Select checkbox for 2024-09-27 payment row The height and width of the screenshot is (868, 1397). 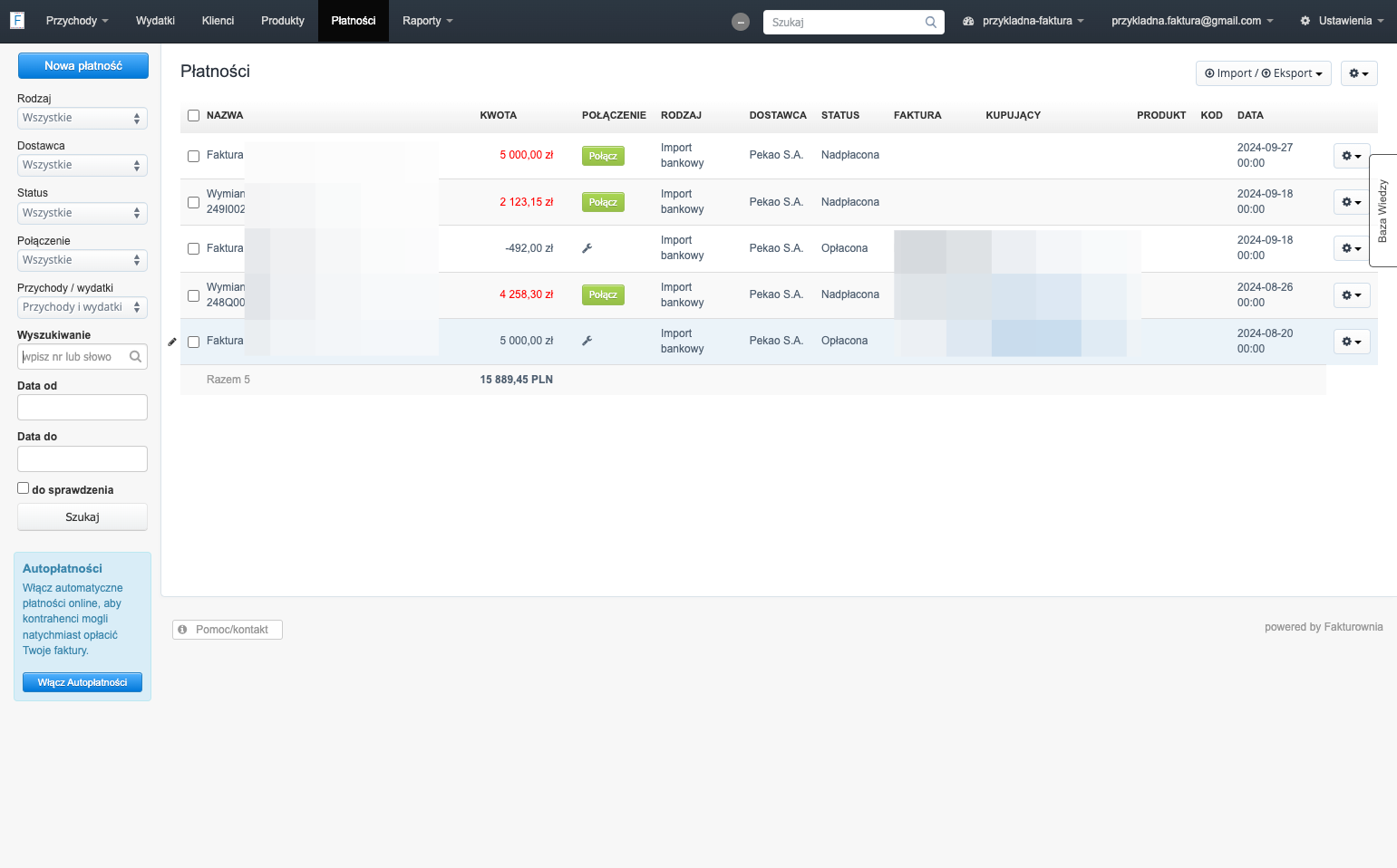(x=193, y=156)
